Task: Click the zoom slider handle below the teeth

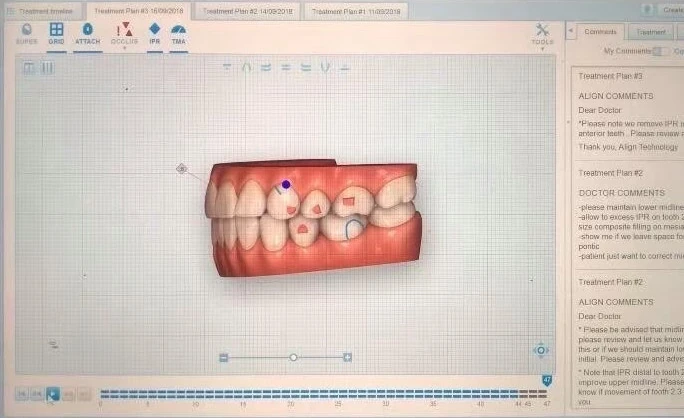Action: pos(293,357)
